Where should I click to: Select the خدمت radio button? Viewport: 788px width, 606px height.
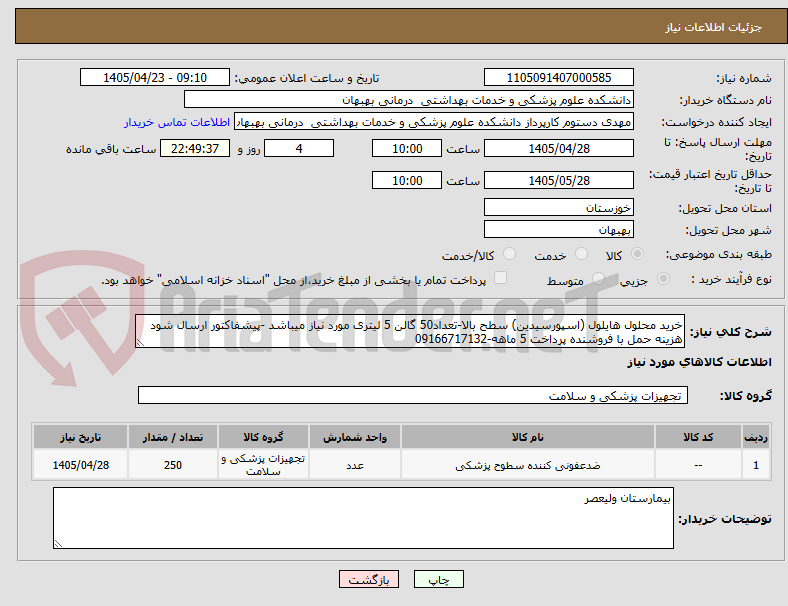pos(581,254)
